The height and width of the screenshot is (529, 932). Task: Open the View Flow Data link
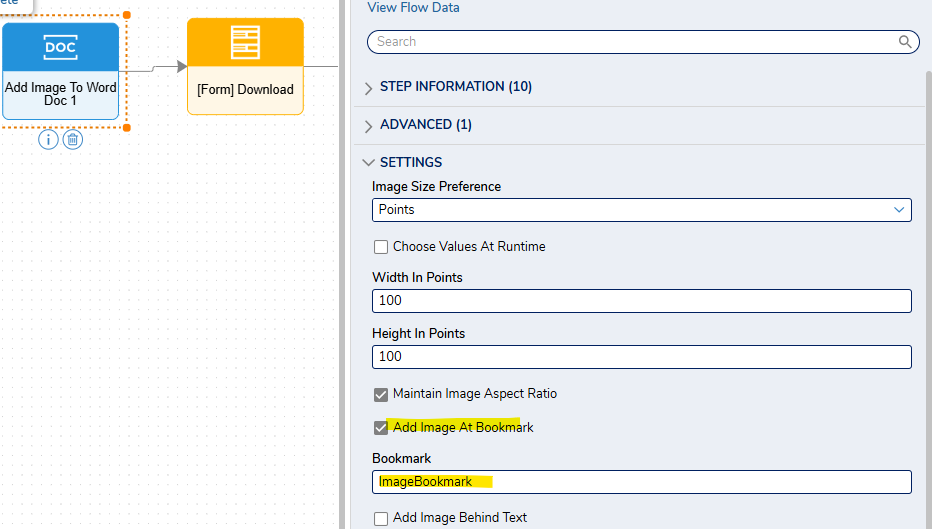(413, 8)
